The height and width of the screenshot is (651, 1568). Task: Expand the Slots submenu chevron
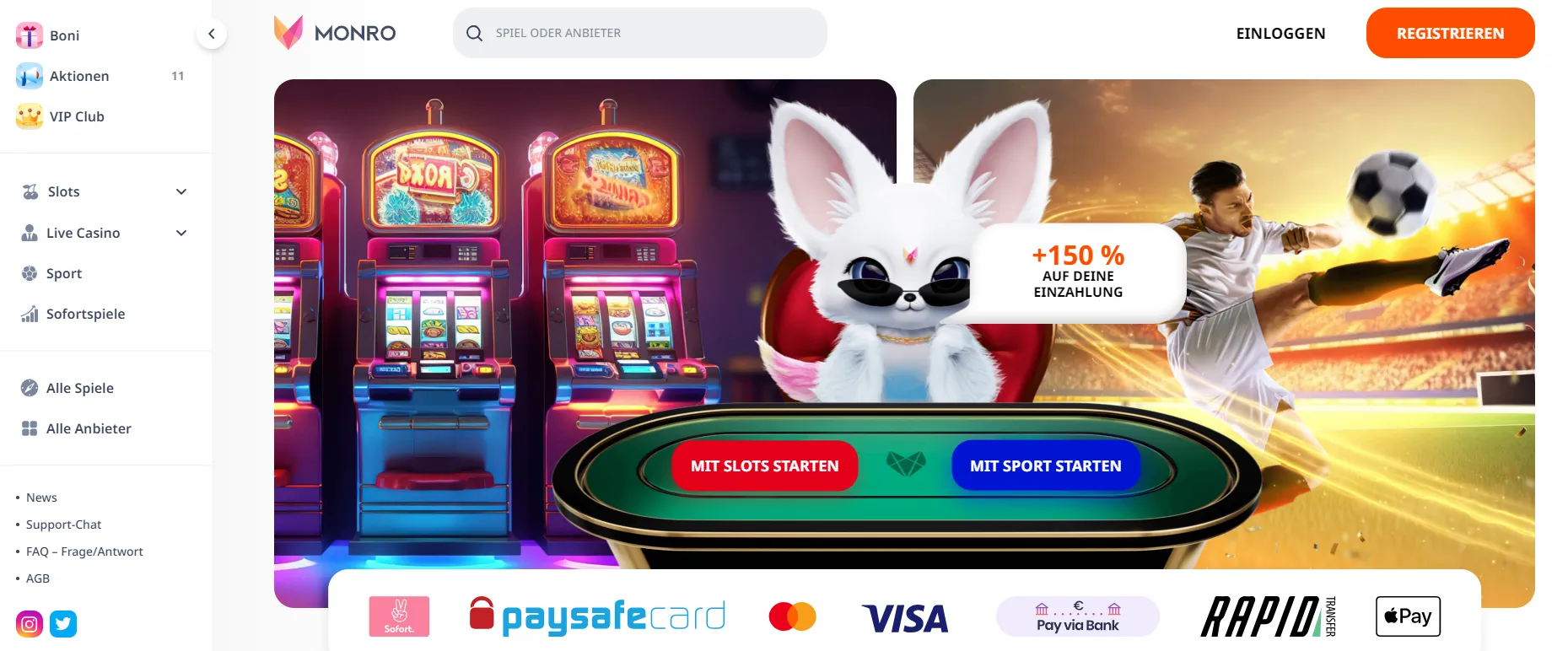pyautogui.click(x=181, y=191)
